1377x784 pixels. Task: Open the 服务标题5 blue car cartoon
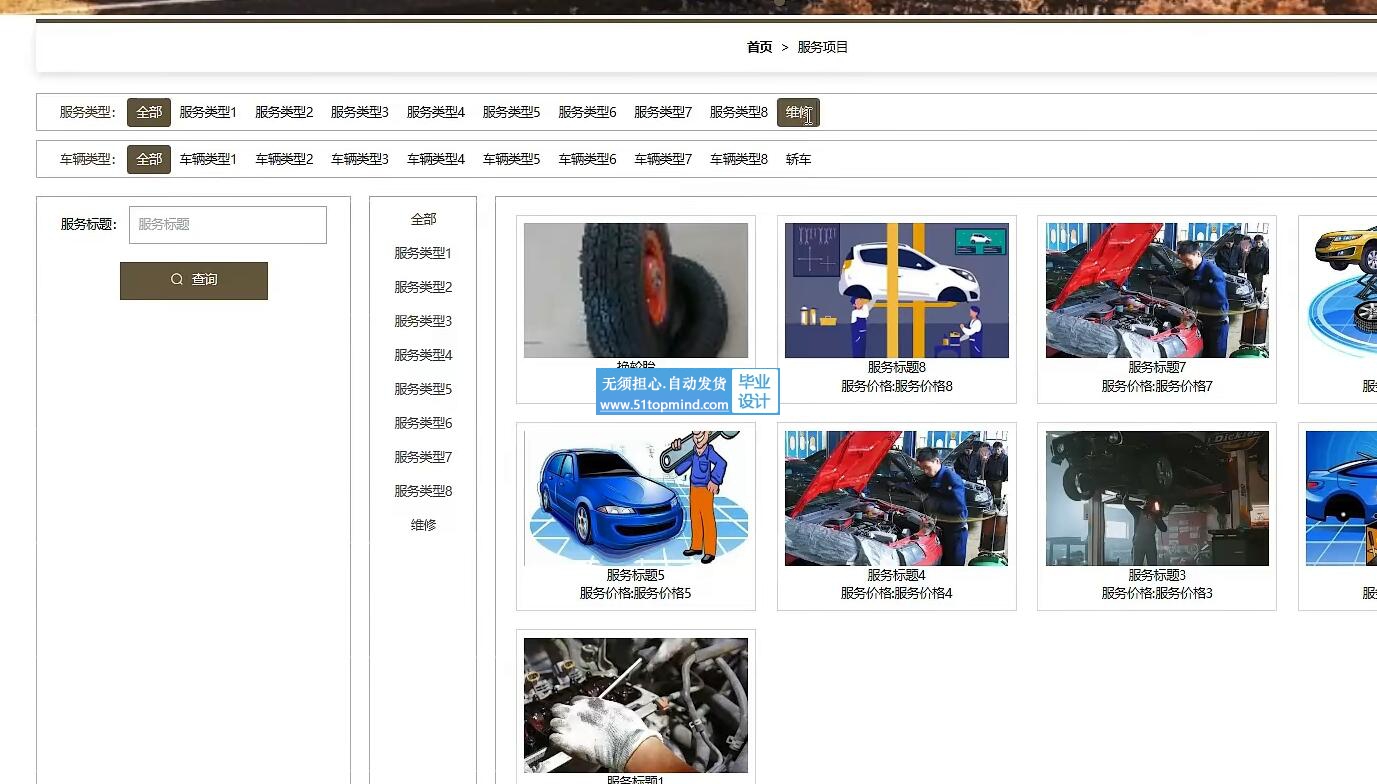[x=636, y=498]
